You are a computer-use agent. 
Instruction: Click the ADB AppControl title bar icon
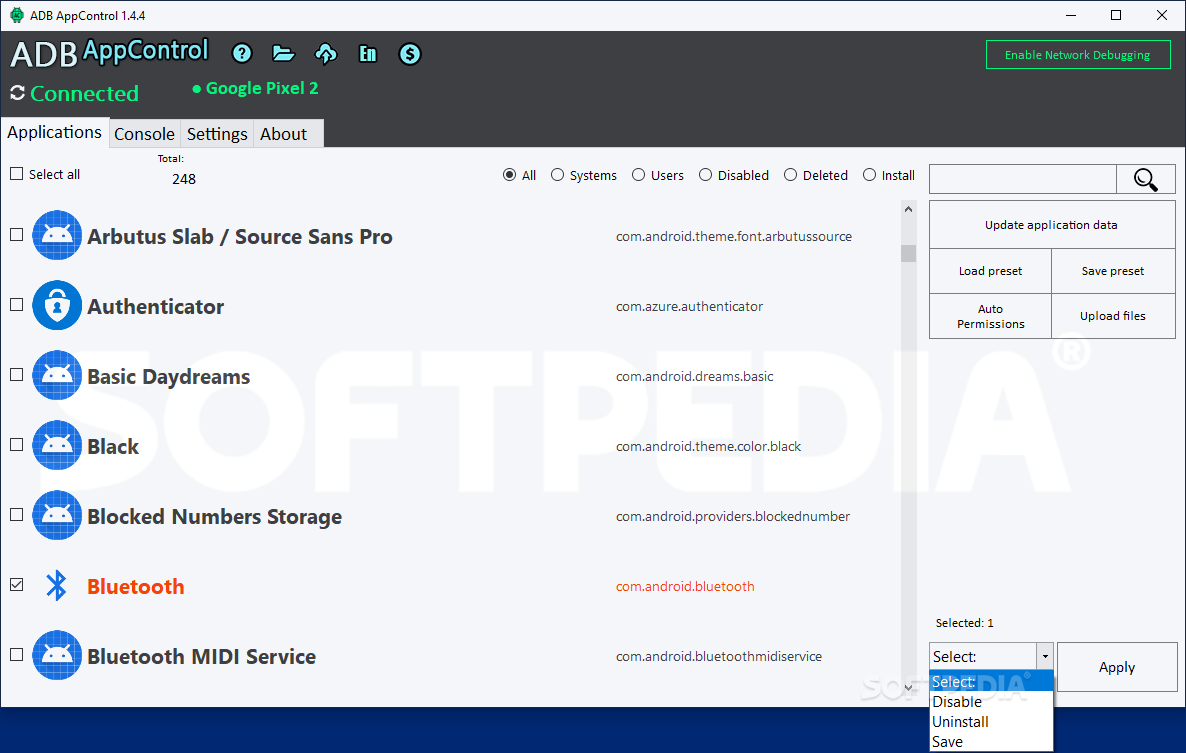coord(16,15)
